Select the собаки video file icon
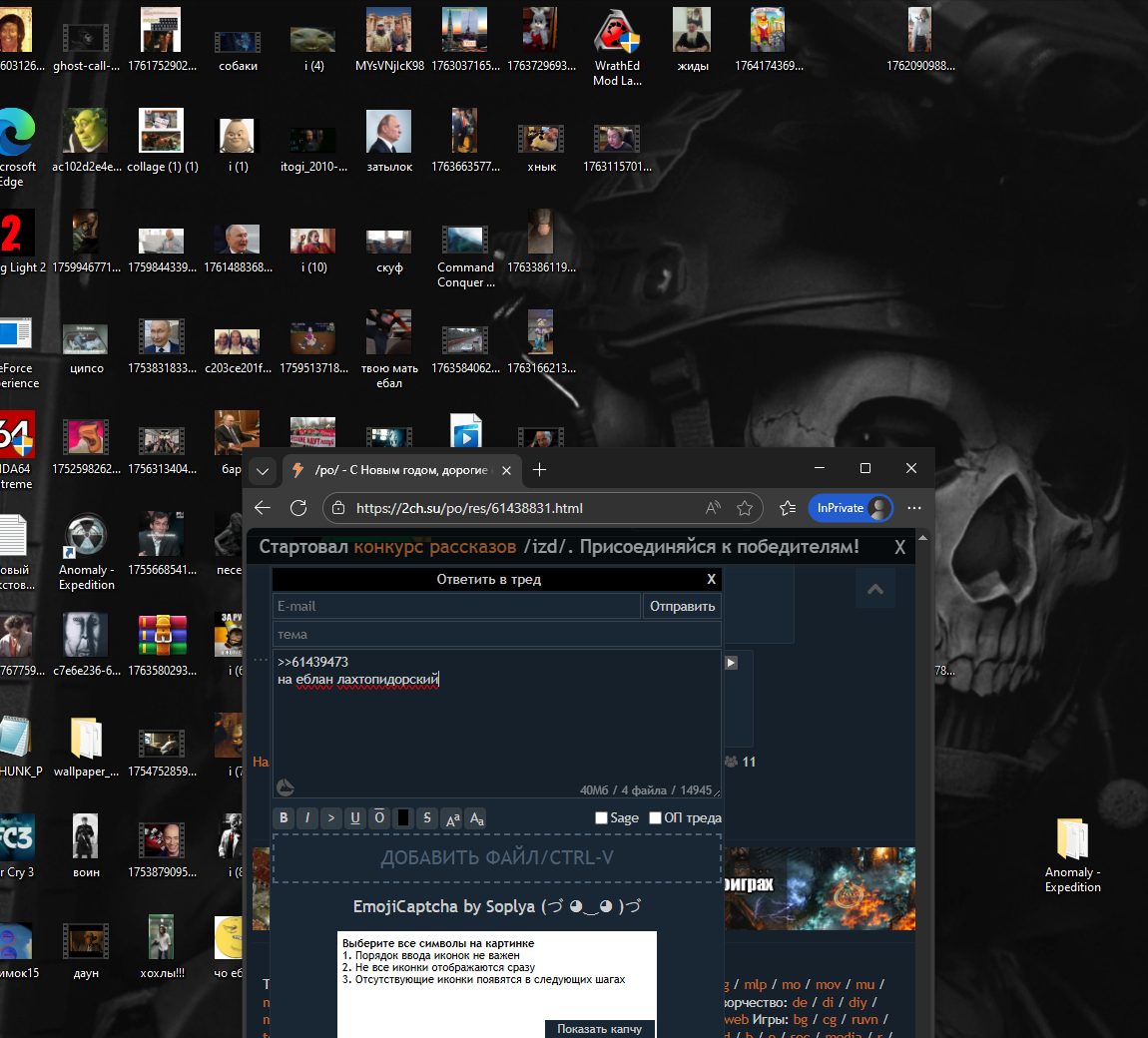The image size is (1148, 1038). coord(238,50)
